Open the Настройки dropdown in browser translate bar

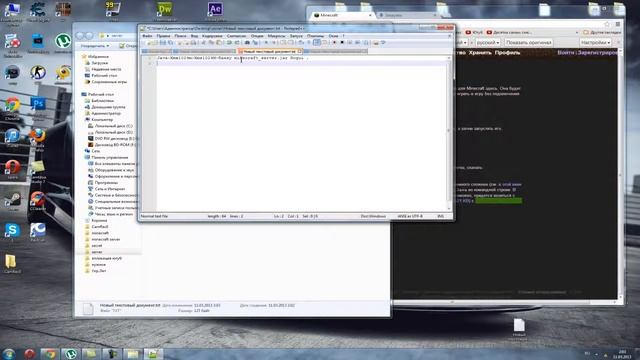pyautogui.click(x=596, y=42)
